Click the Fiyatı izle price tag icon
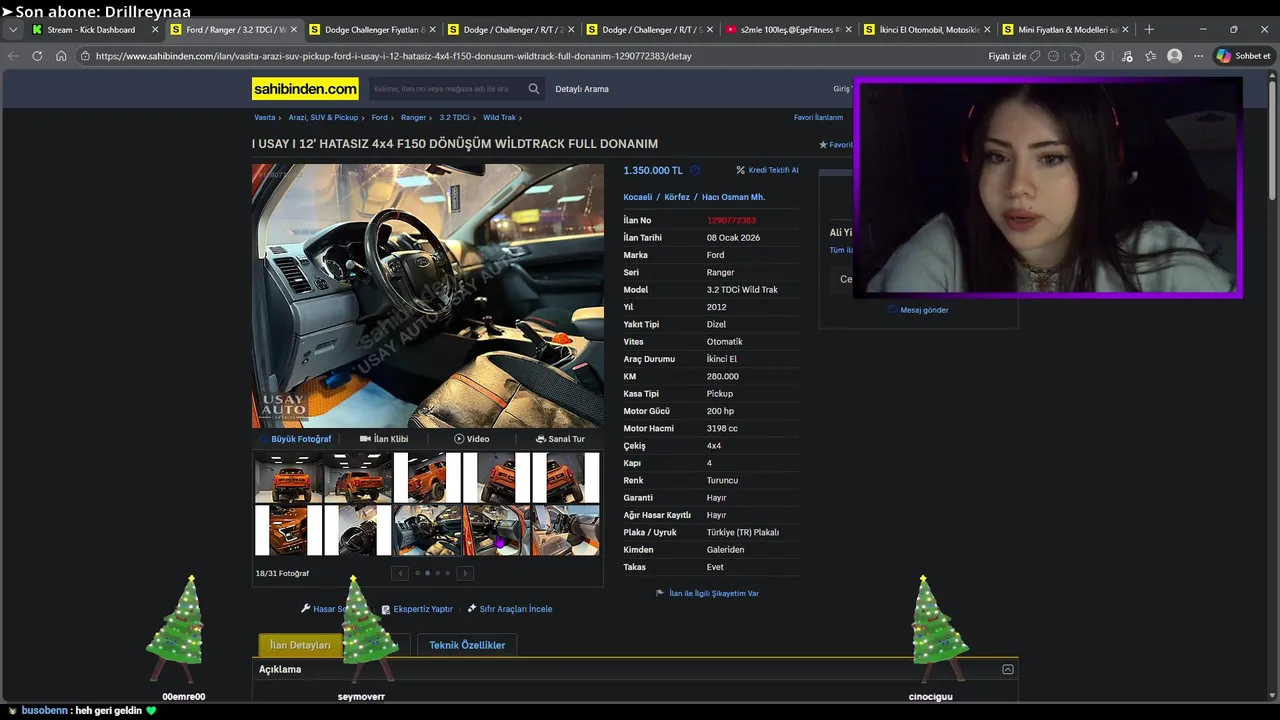1280x720 pixels. 1035,56
